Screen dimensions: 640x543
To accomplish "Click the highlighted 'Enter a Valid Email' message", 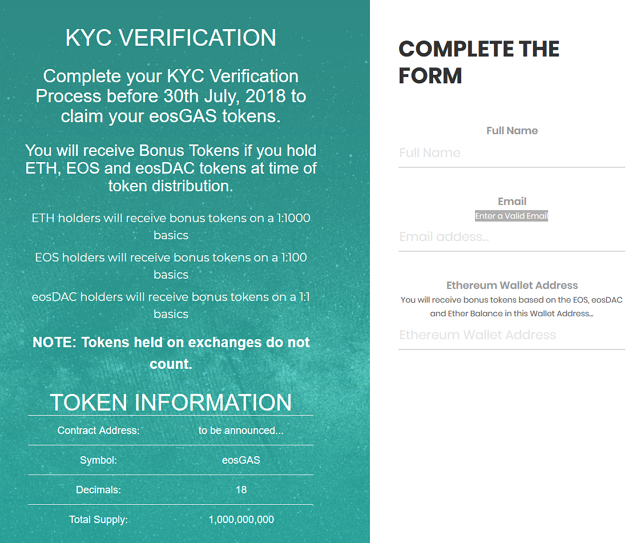I will 512,216.
